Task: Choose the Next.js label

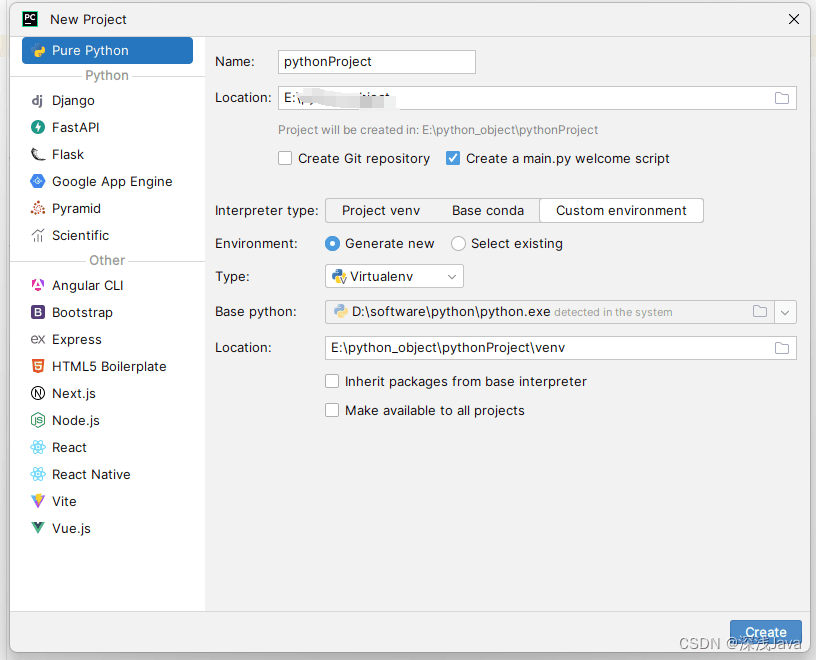Action: tap(74, 394)
